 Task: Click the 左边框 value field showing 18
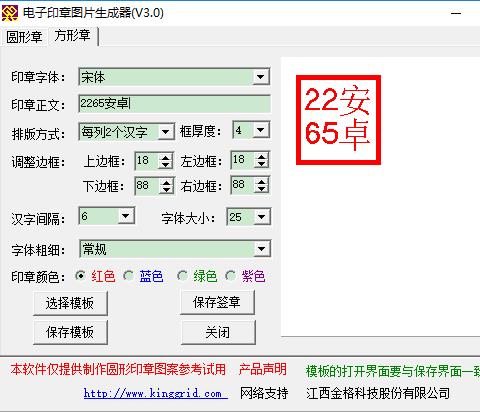tap(243, 160)
